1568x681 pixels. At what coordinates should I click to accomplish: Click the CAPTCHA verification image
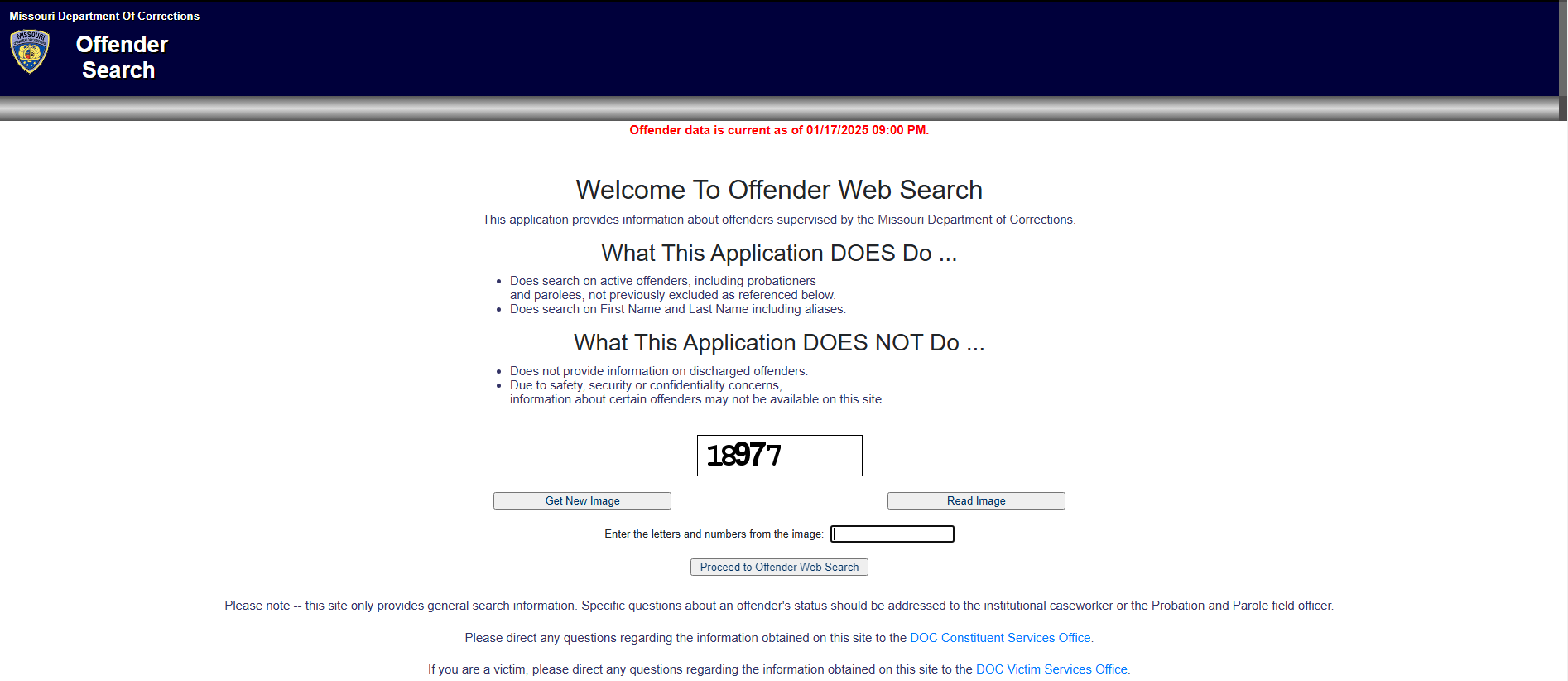point(778,456)
